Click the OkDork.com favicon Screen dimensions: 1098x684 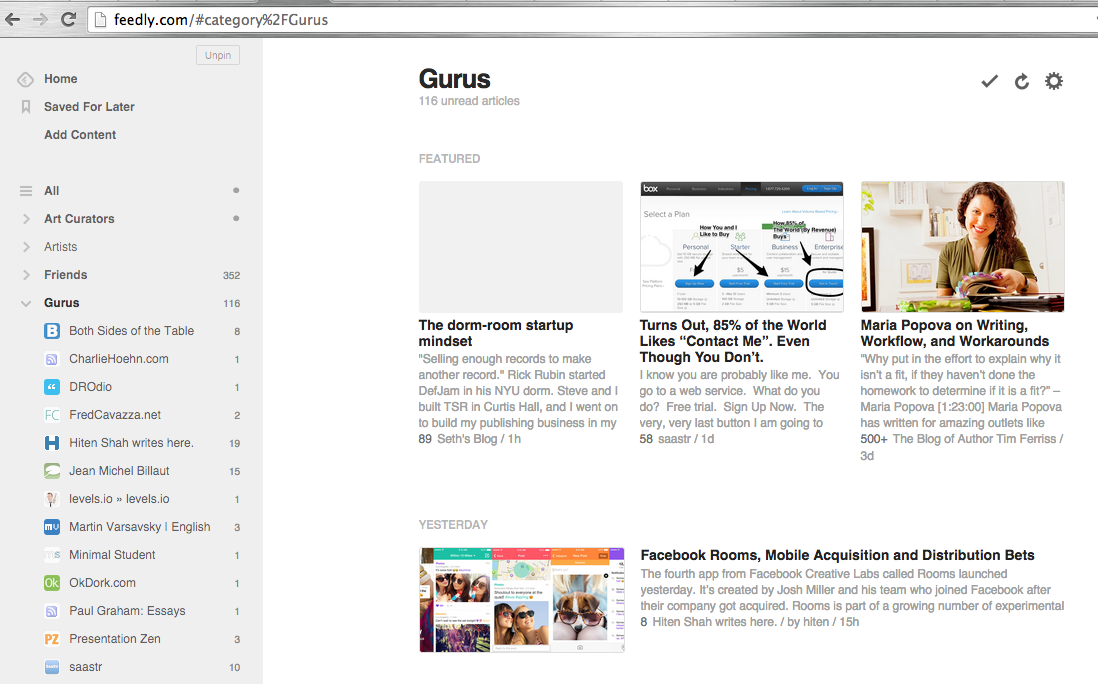(50, 582)
